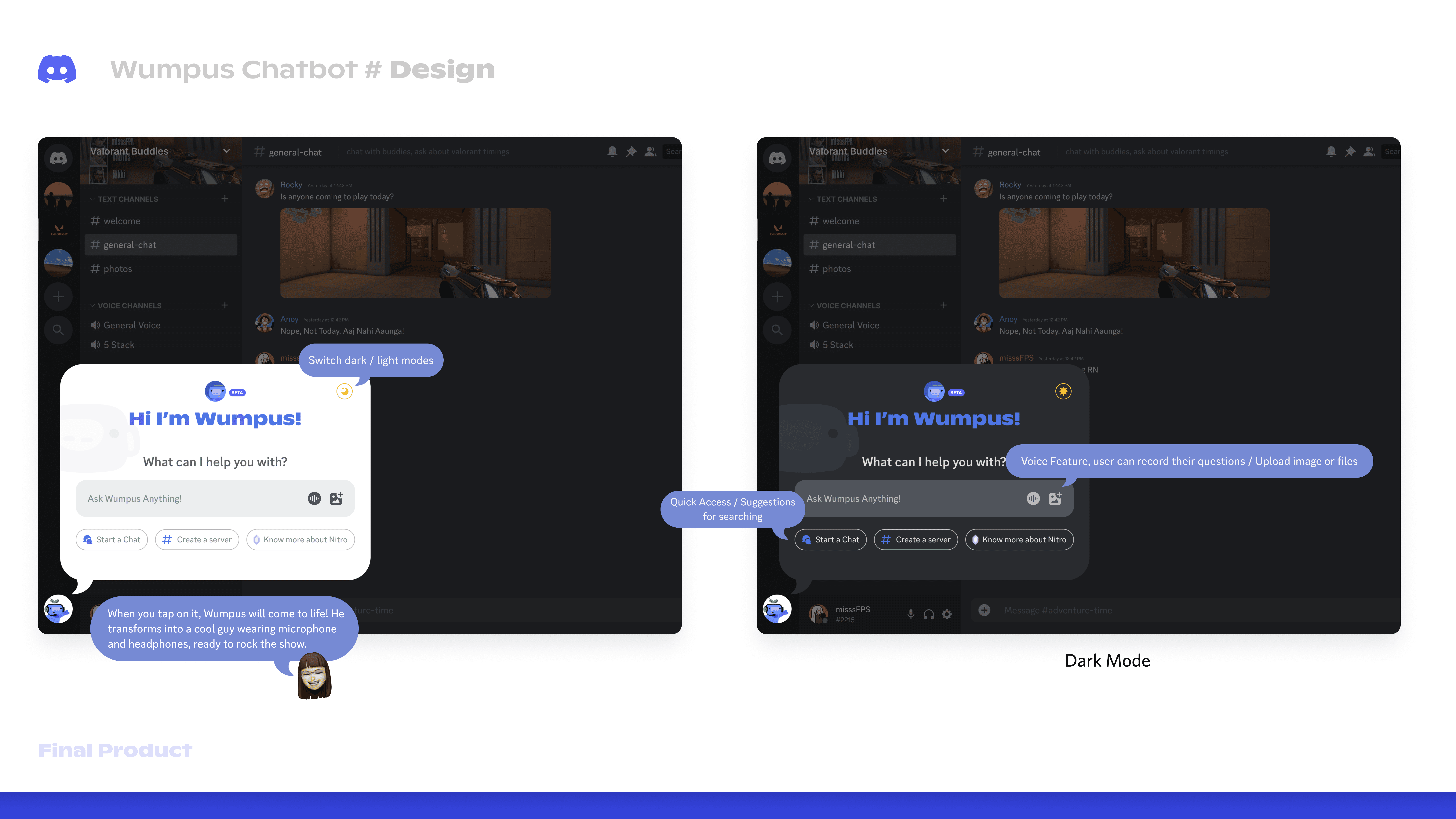Viewport: 1456px width, 819px height.
Task: Click Know more about Nitro in dark popup
Action: [1020, 540]
